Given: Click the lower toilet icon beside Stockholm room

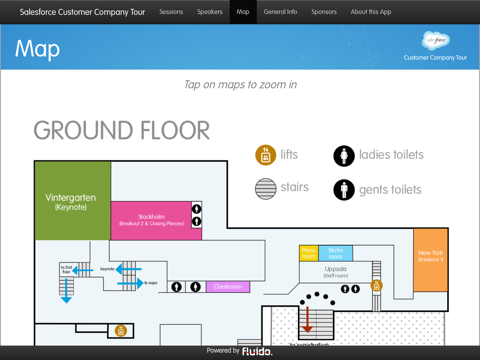Looking at the screenshot, I should pyautogui.click(x=197, y=221).
